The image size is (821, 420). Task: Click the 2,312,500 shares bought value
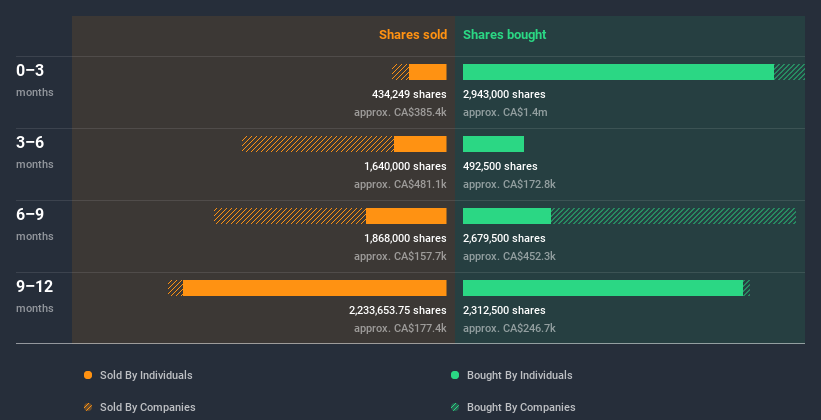click(504, 311)
